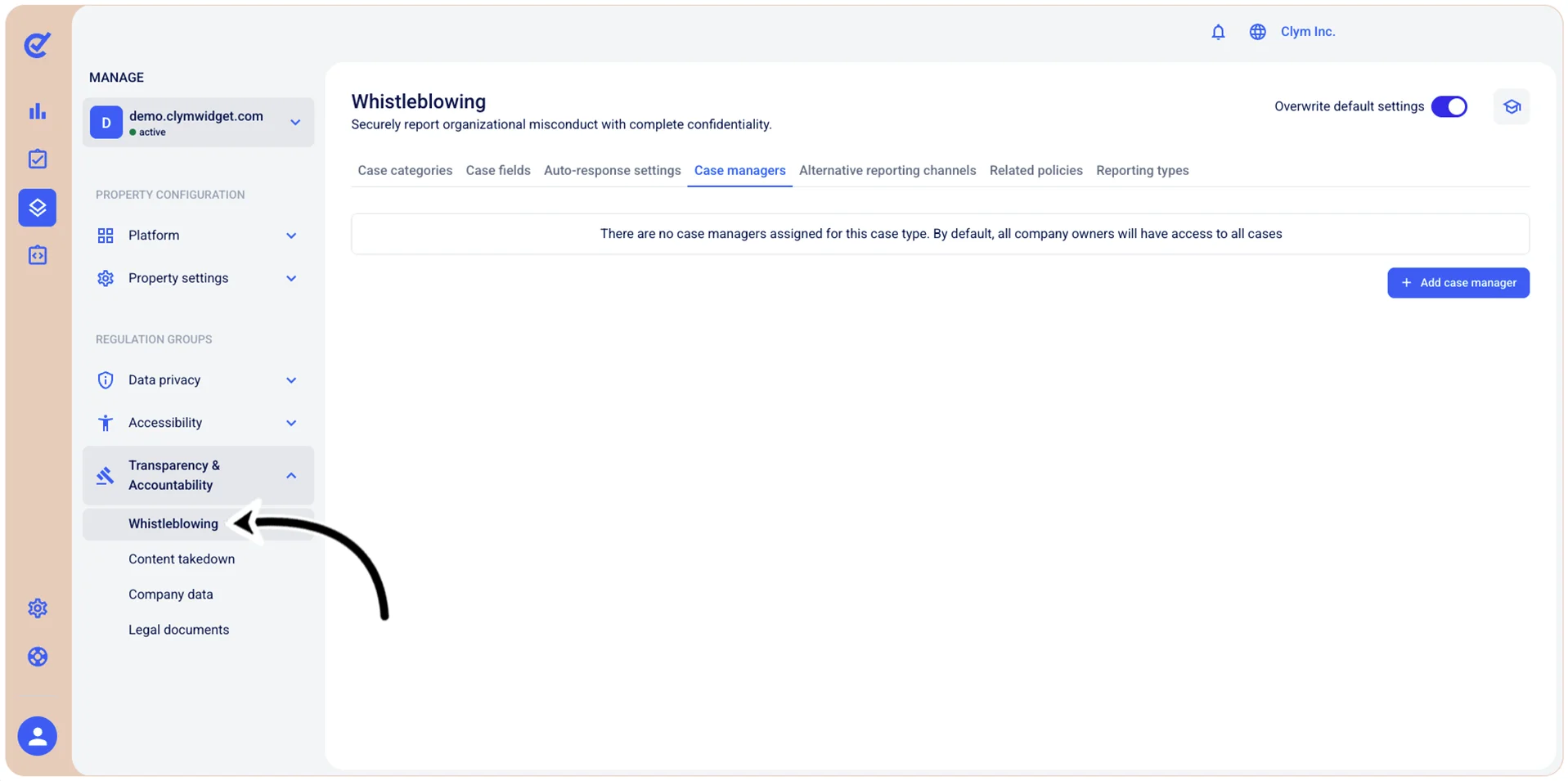Click the Accessibility label
This screenshot has width=1568, height=781.
(165, 423)
